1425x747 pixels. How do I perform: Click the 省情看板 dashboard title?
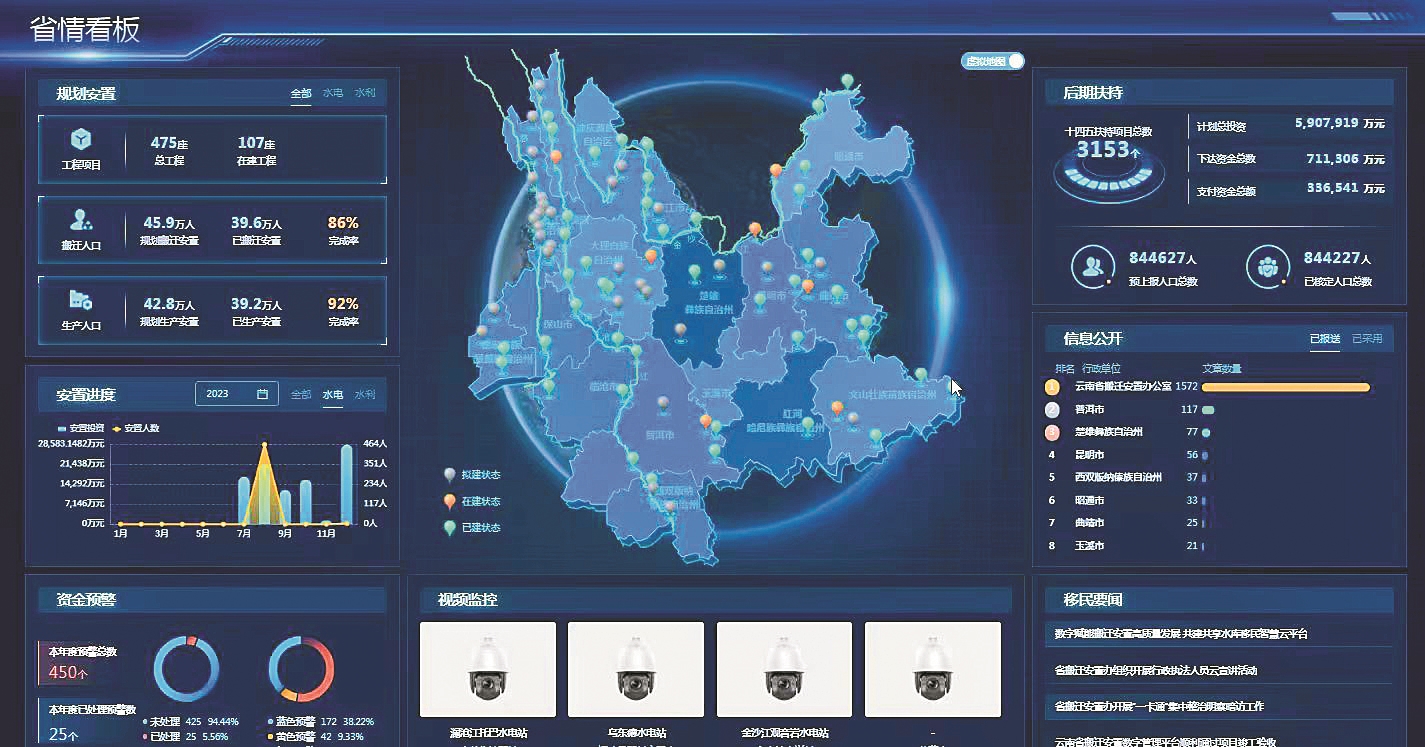[85, 29]
